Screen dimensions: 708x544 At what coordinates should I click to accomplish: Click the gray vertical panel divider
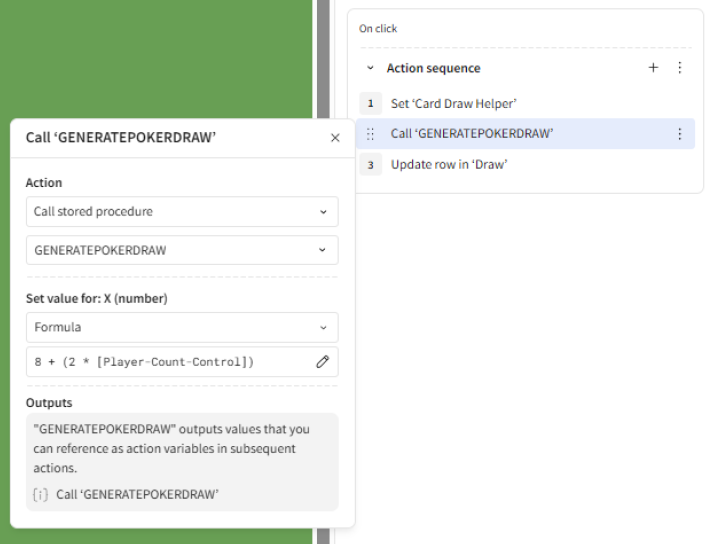323,300
